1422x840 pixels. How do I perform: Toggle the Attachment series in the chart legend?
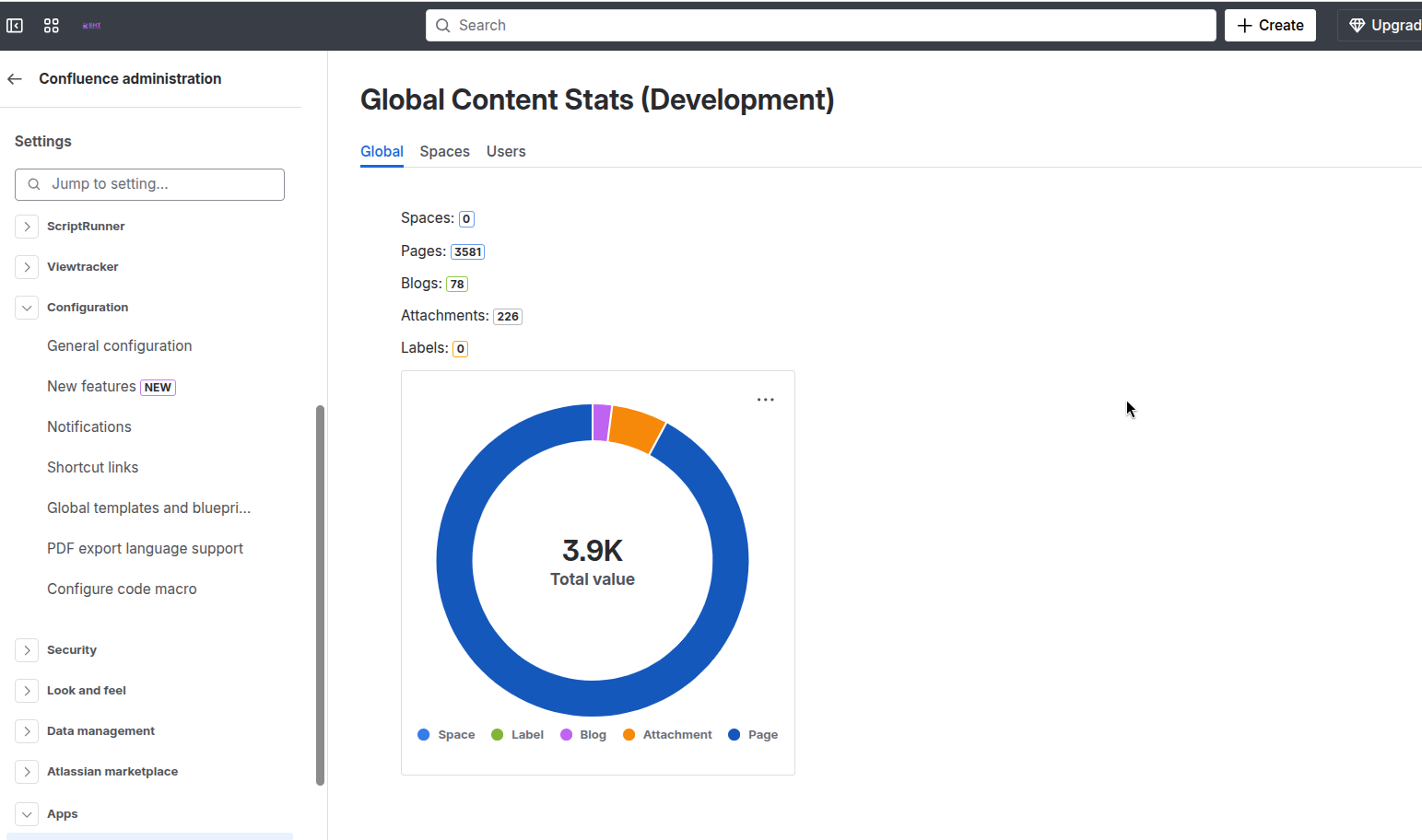point(667,735)
